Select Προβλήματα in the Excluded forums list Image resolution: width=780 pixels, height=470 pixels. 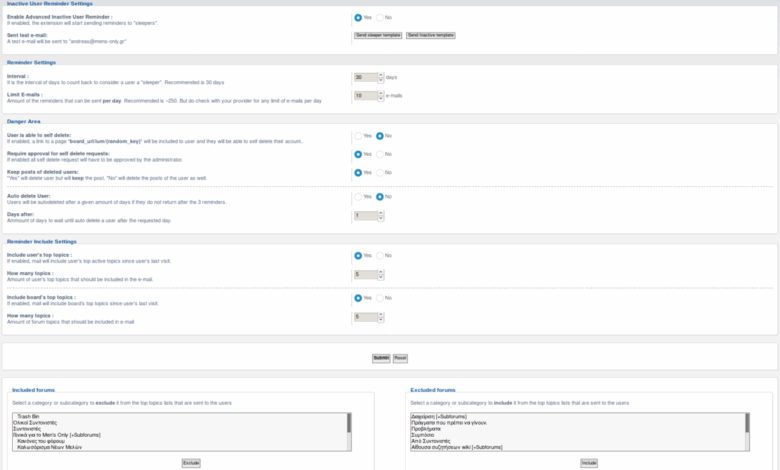tap(427, 428)
